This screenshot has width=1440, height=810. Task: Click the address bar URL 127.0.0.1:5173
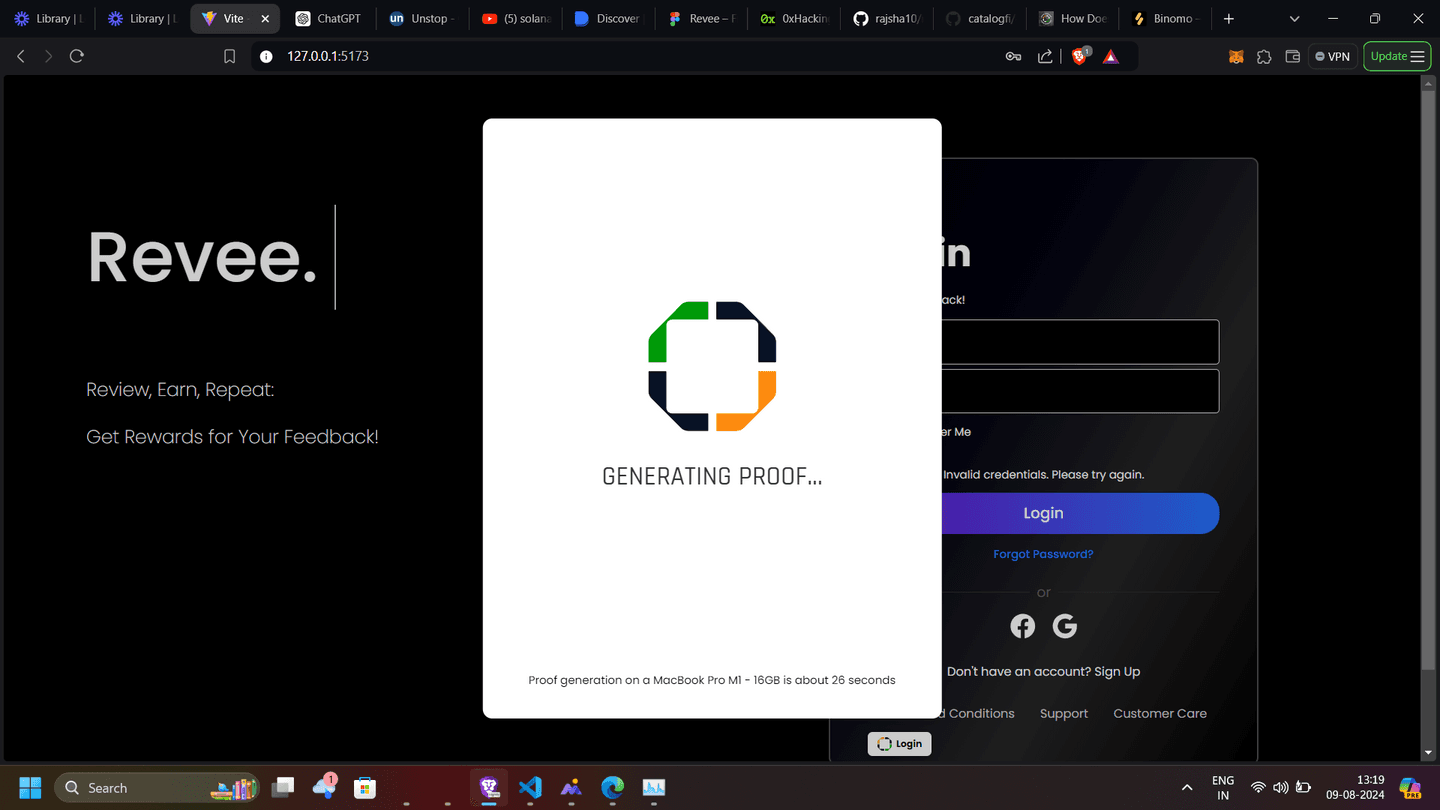click(328, 57)
